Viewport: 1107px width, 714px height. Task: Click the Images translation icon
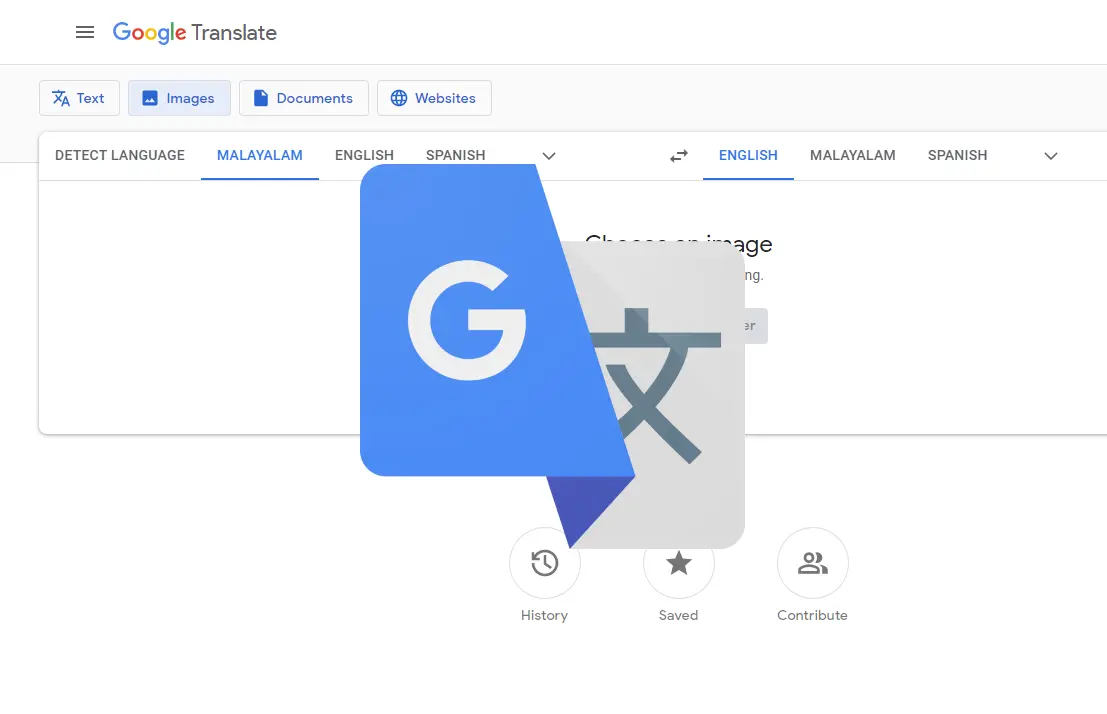(x=152, y=97)
